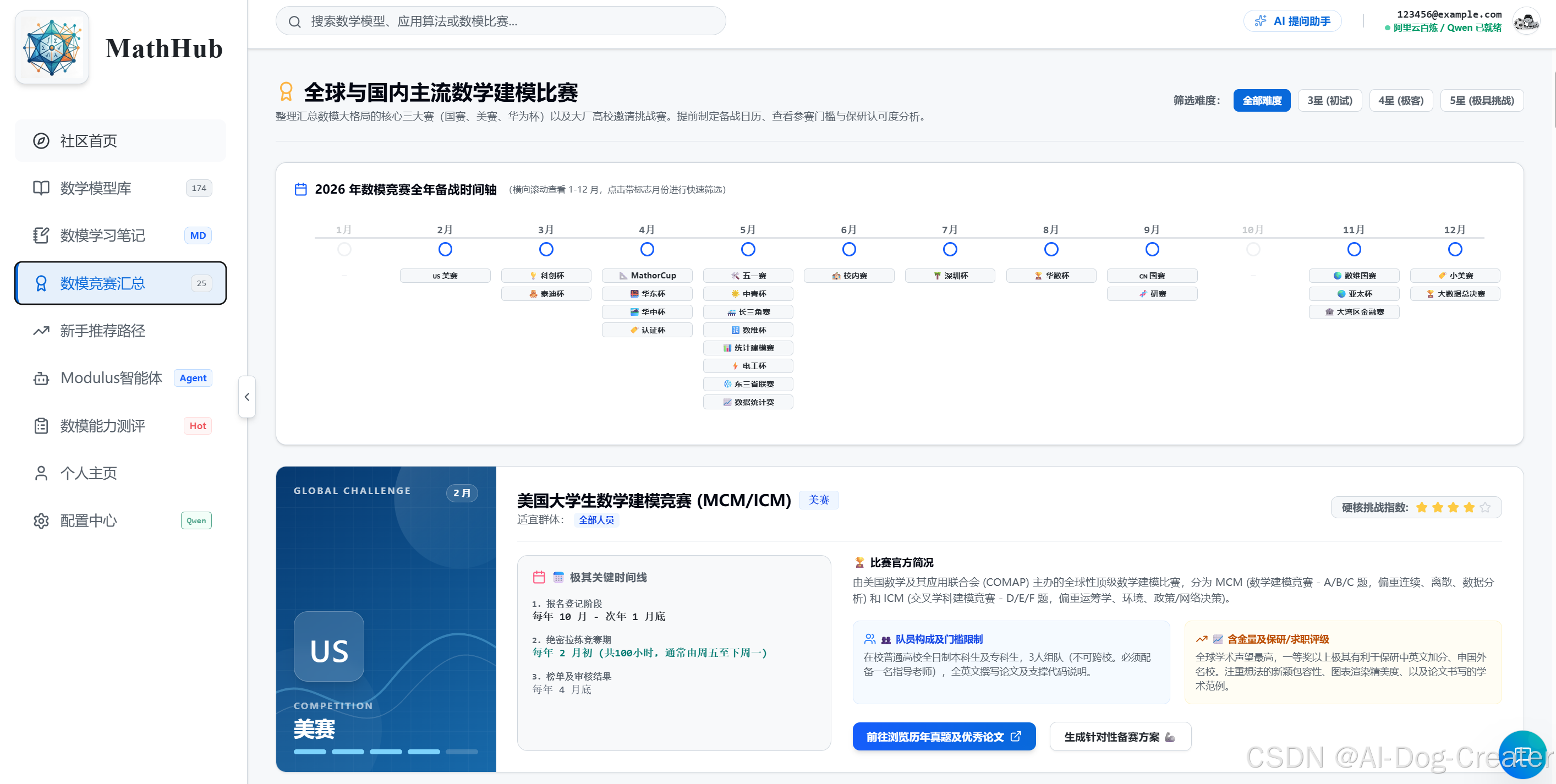Click the trend icon beside 新手推荐路径

pos(41,331)
